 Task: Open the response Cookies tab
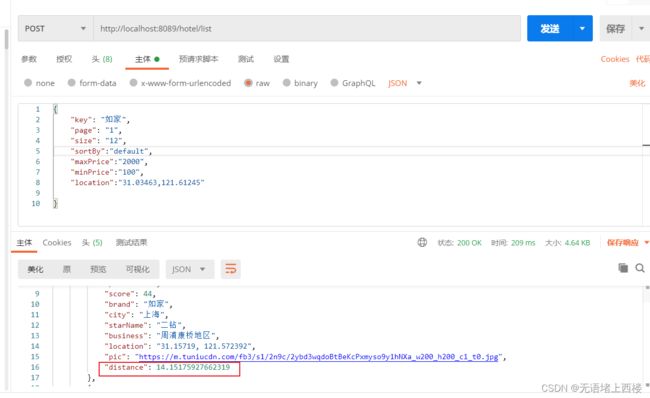point(57,243)
